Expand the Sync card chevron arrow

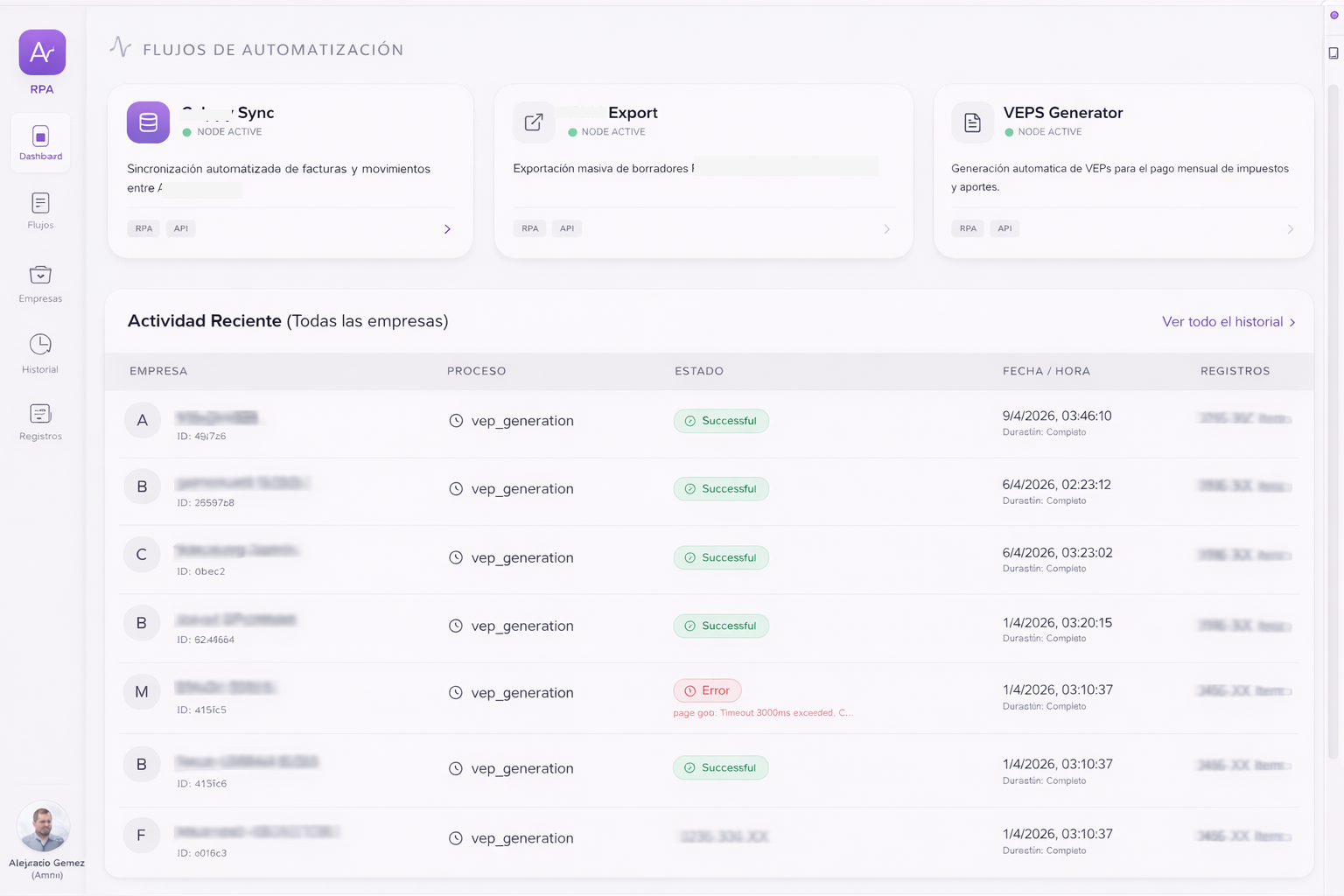click(x=447, y=229)
